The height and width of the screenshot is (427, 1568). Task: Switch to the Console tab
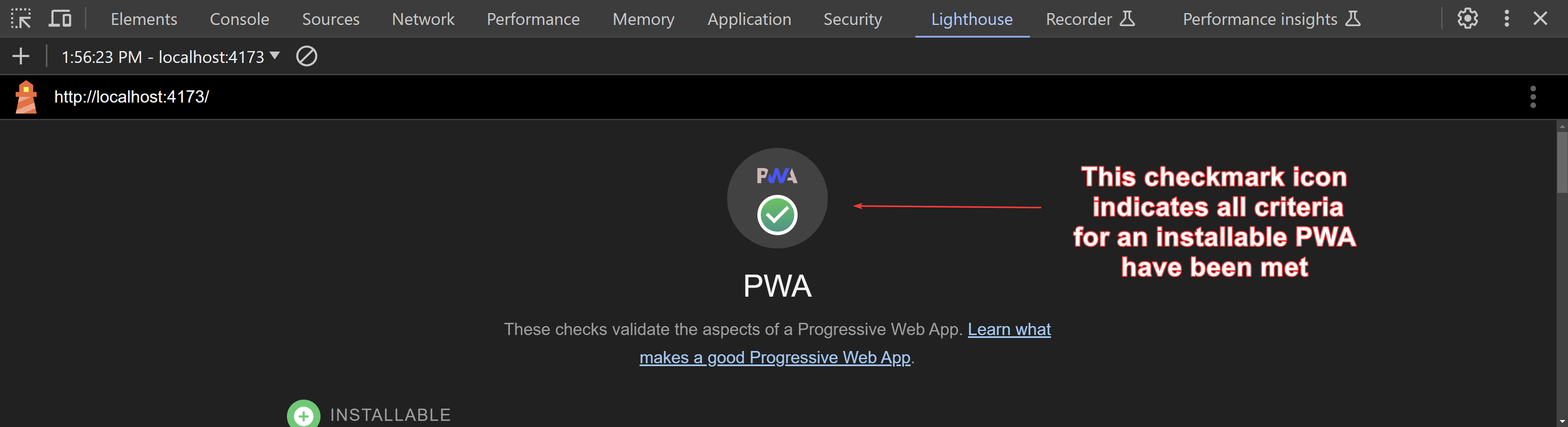239,19
